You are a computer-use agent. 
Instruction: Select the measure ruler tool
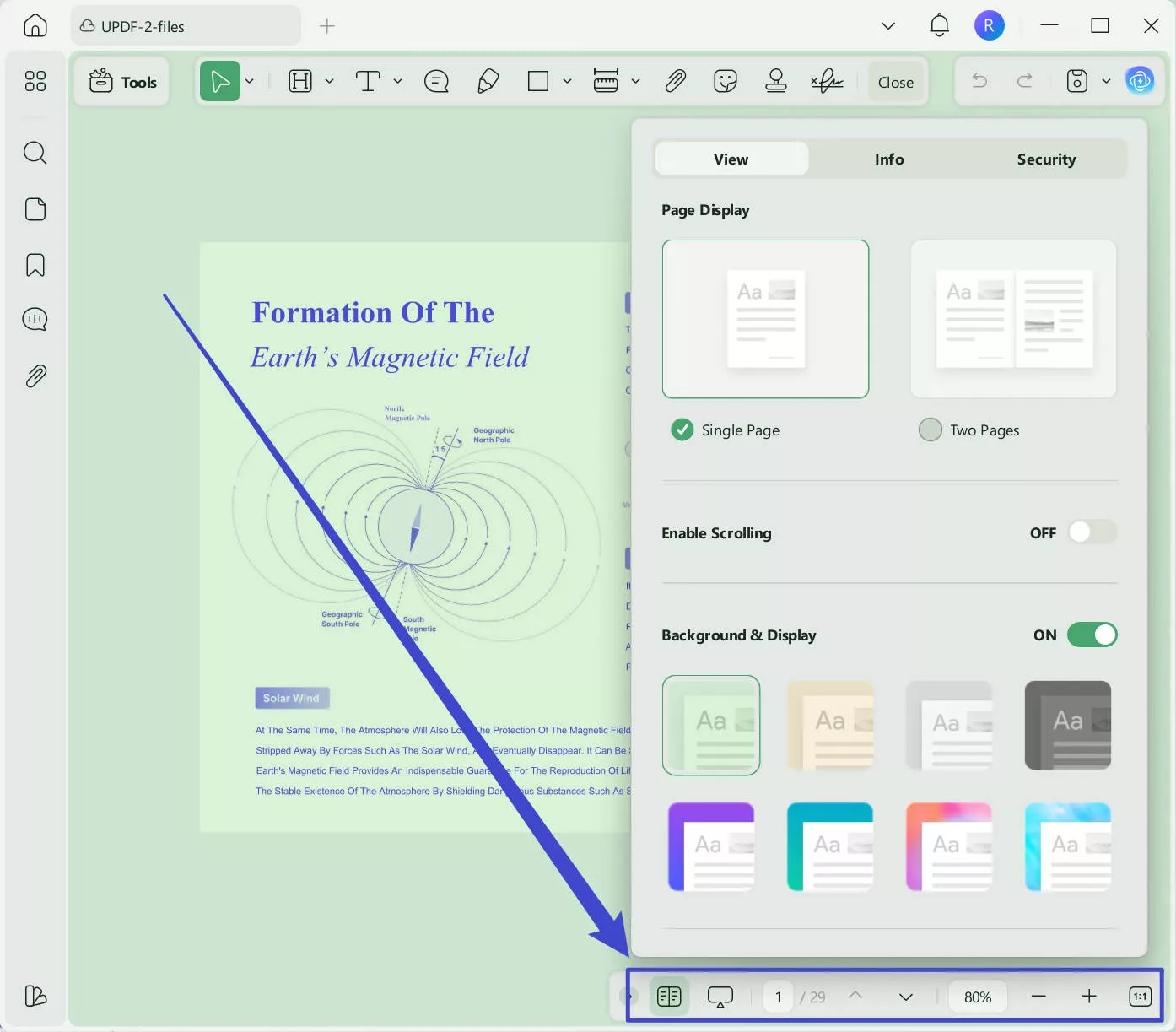click(606, 81)
